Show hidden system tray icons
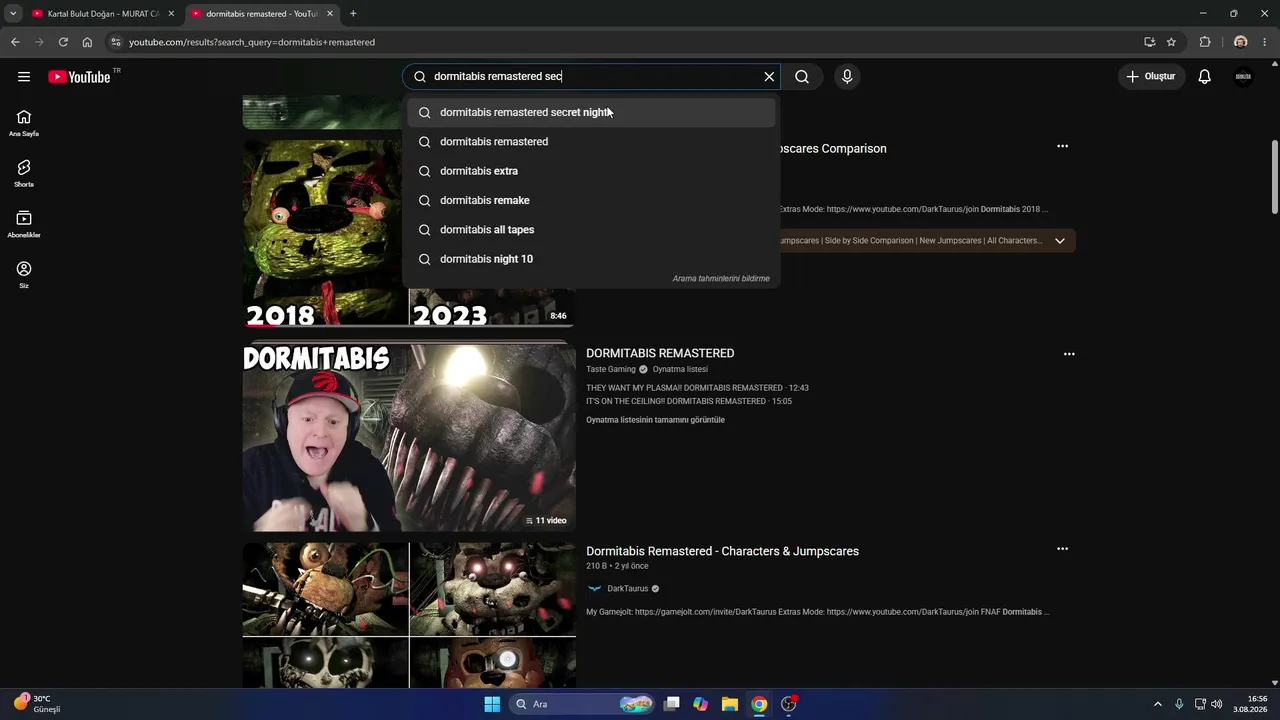Viewport: 1280px width, 720px height. coord(1158,704)
